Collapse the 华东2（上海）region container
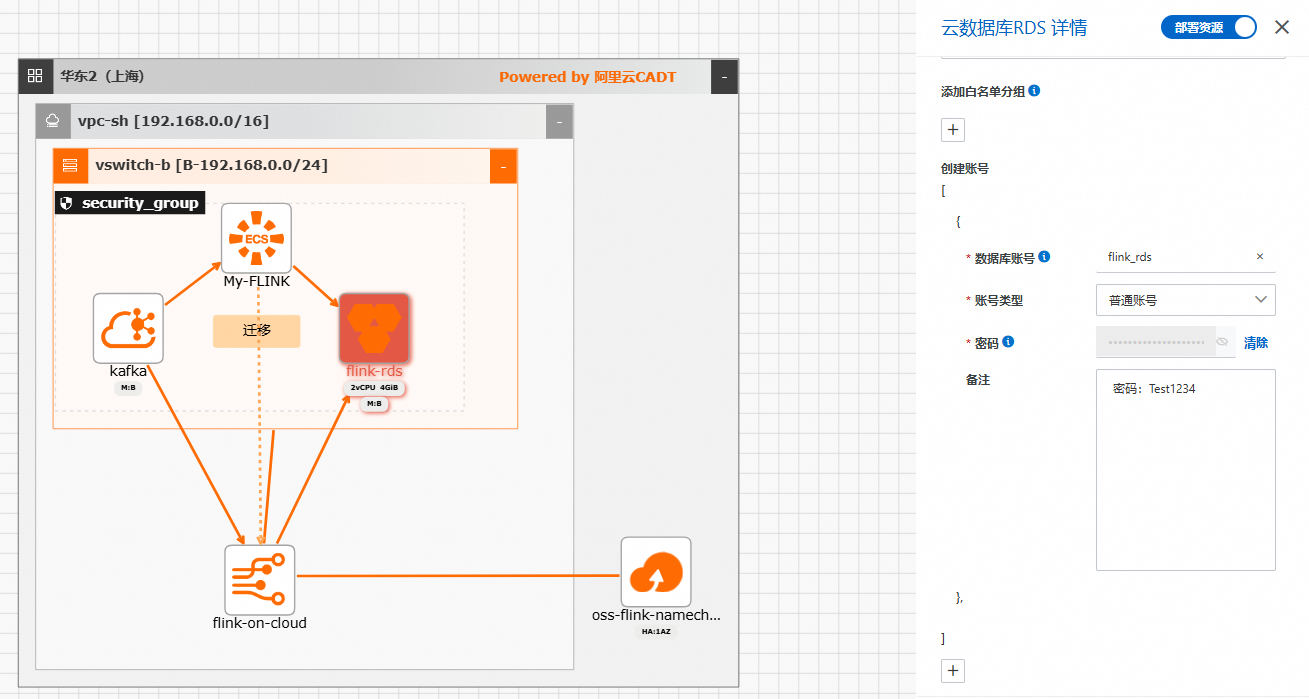The width and height of the screenshot is (1309, 699). [x=724, y=76]
